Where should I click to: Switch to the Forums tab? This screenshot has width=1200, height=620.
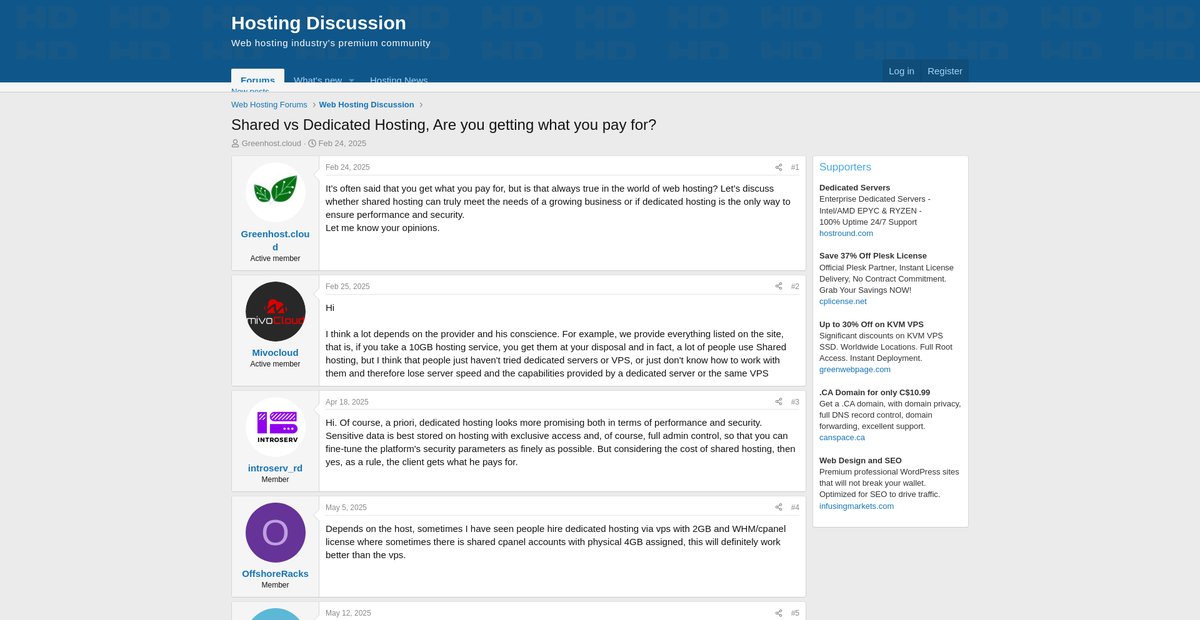[258, 80]
